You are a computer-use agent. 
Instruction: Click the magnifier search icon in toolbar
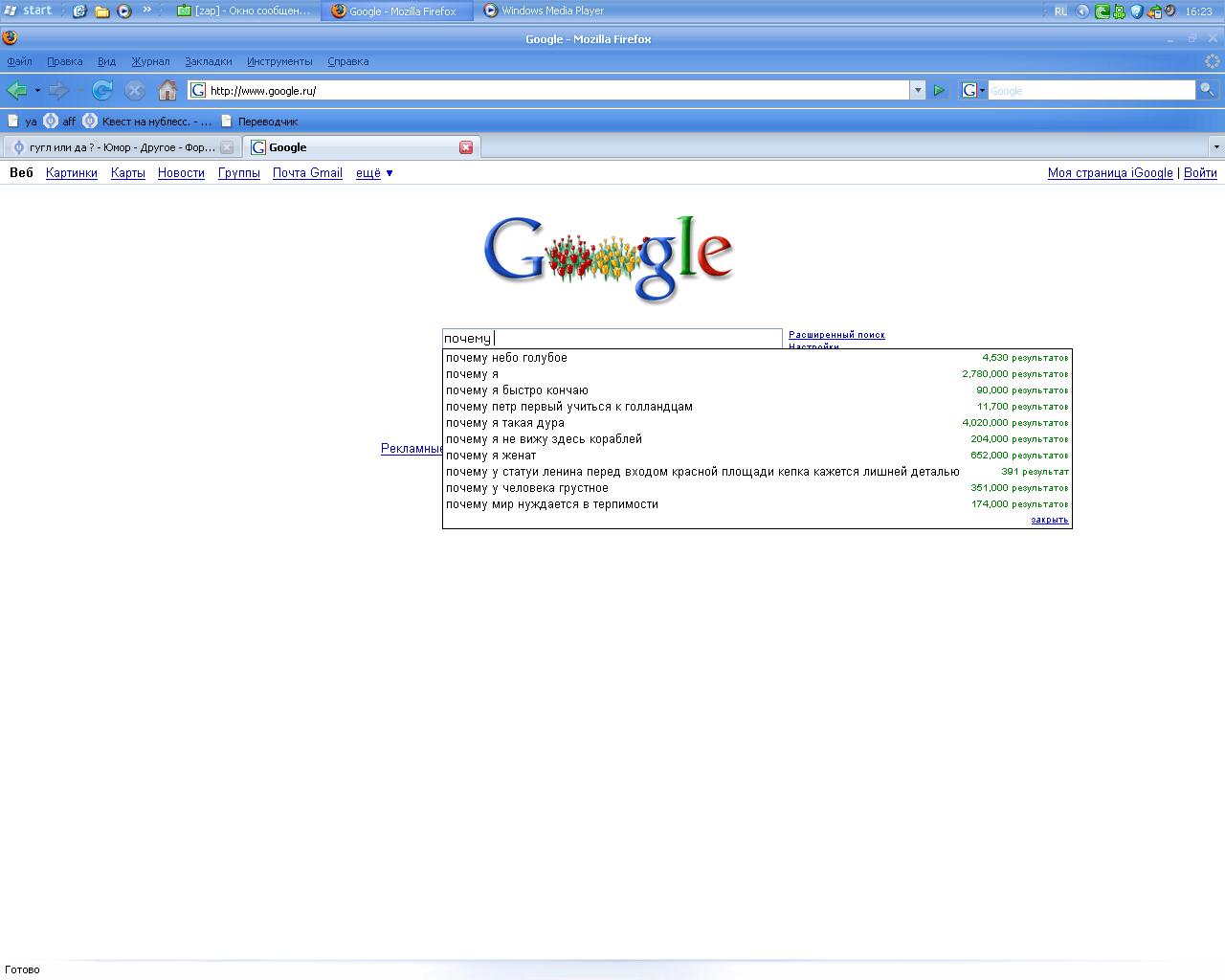tap(1207, 90)
